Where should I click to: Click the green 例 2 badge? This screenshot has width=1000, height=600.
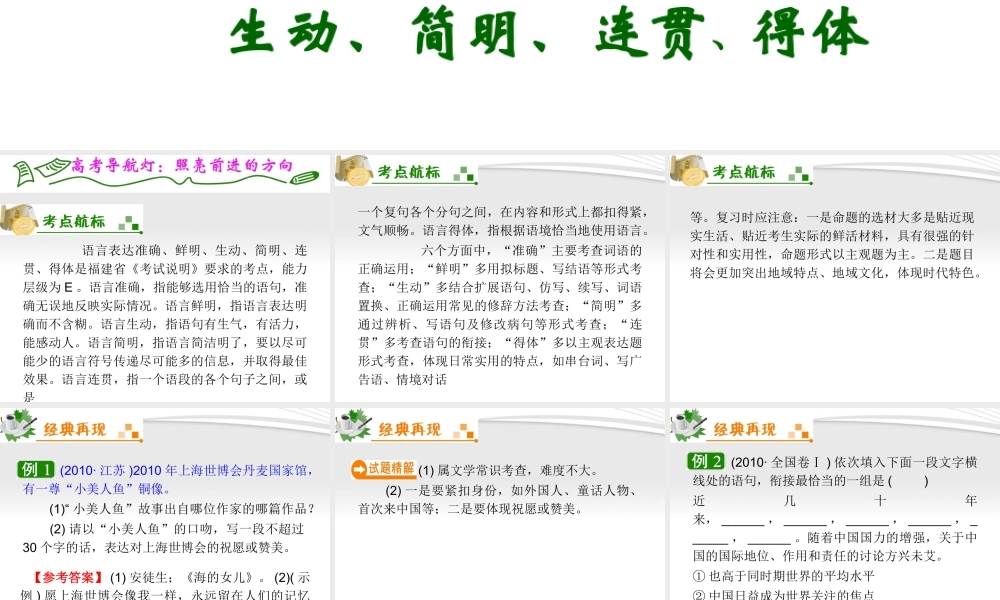coord(707,461)
